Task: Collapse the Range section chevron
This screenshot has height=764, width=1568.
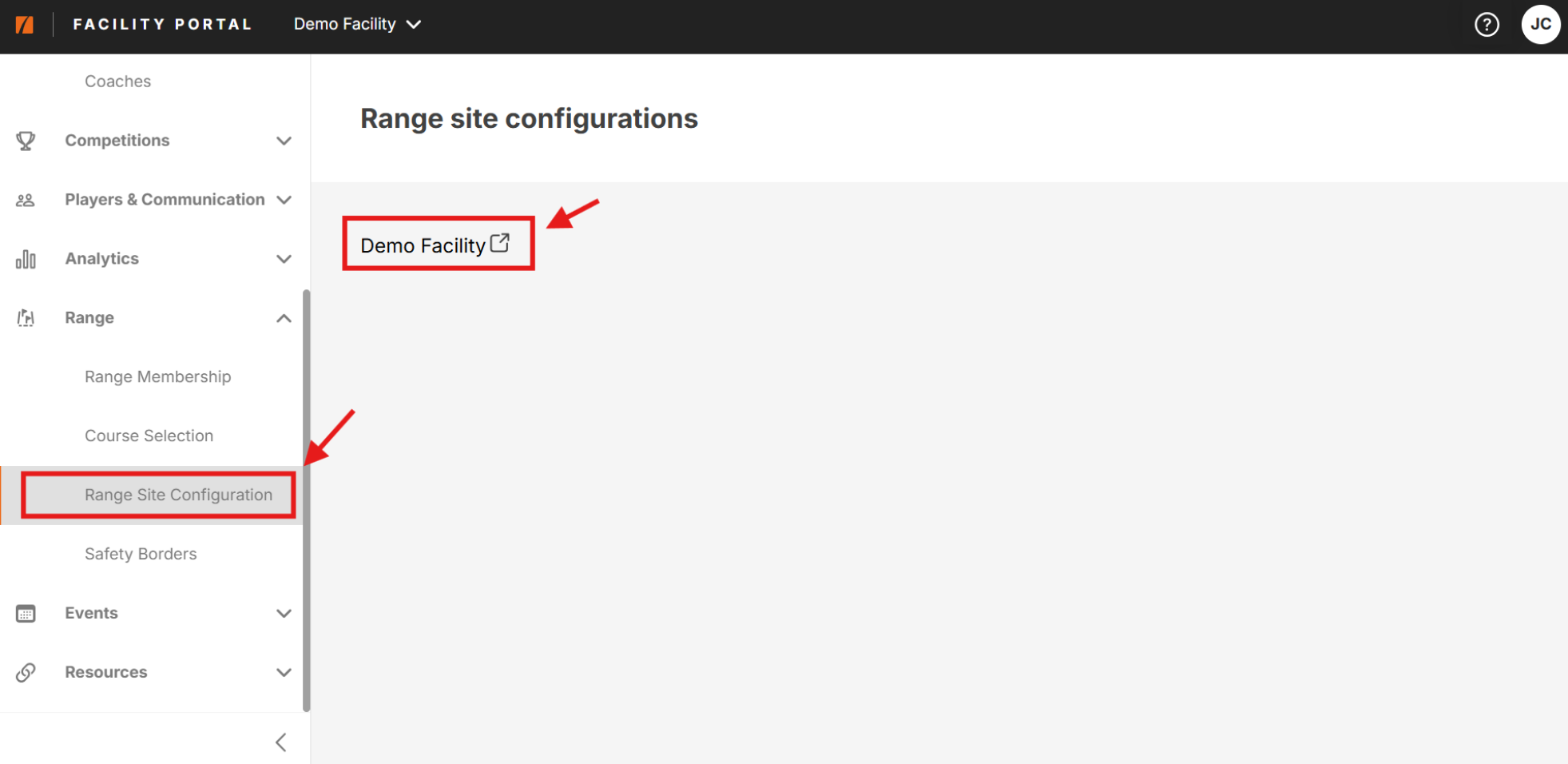Action: [x=284, y=318]
